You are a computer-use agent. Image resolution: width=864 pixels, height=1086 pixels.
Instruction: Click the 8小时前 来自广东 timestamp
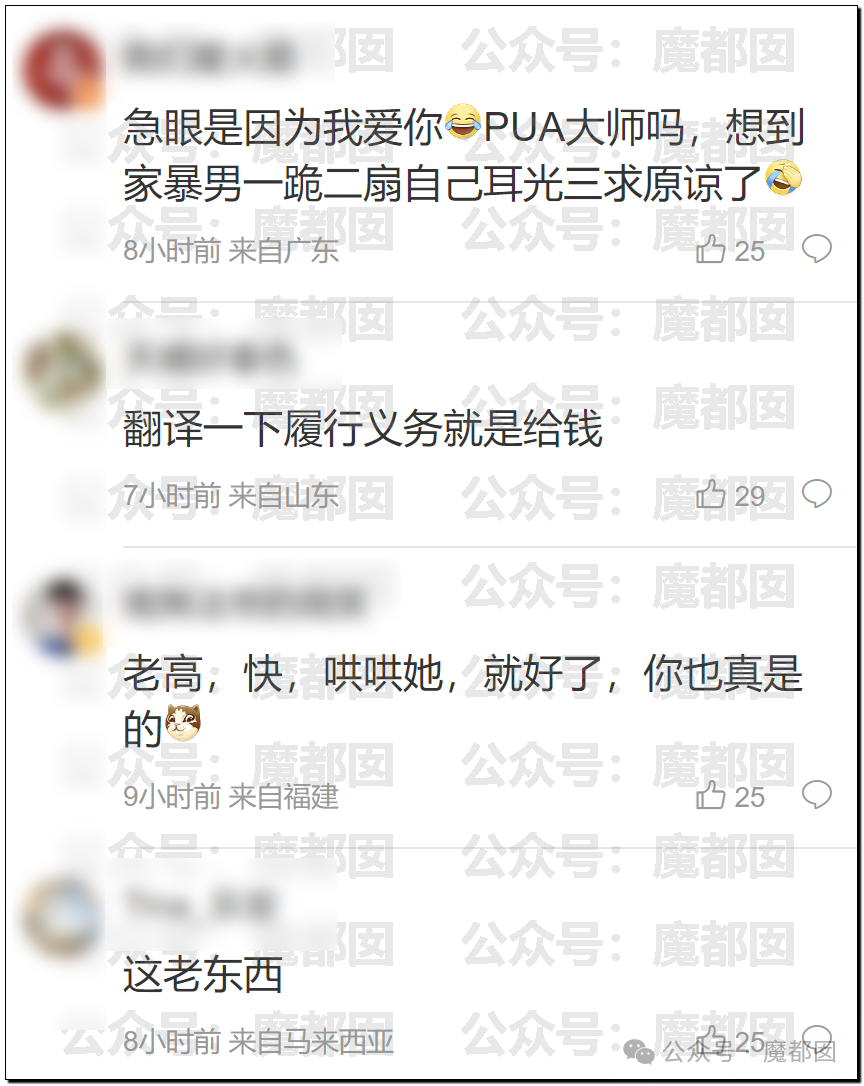coord(231,251)
